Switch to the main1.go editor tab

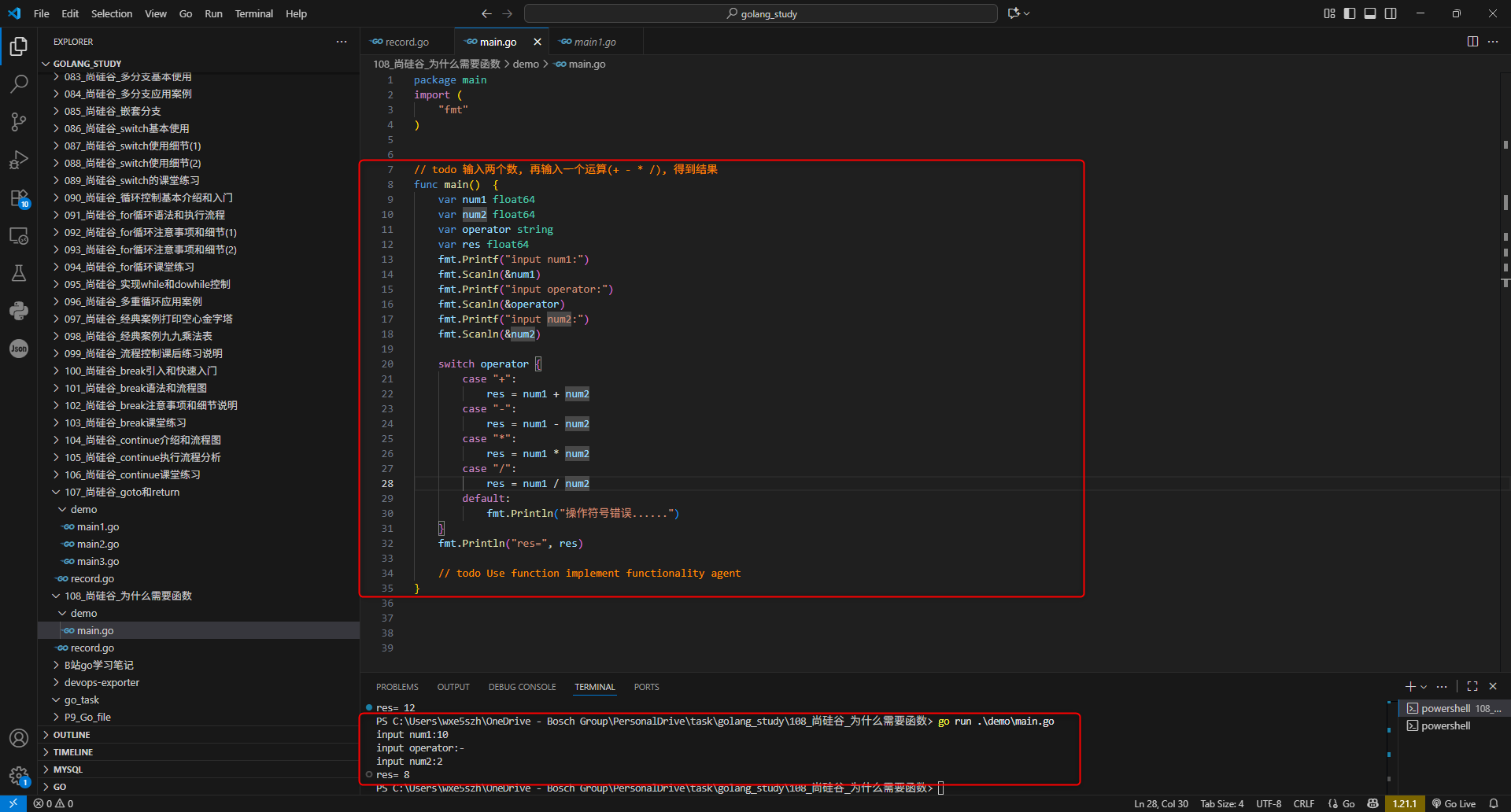(597, 42)
